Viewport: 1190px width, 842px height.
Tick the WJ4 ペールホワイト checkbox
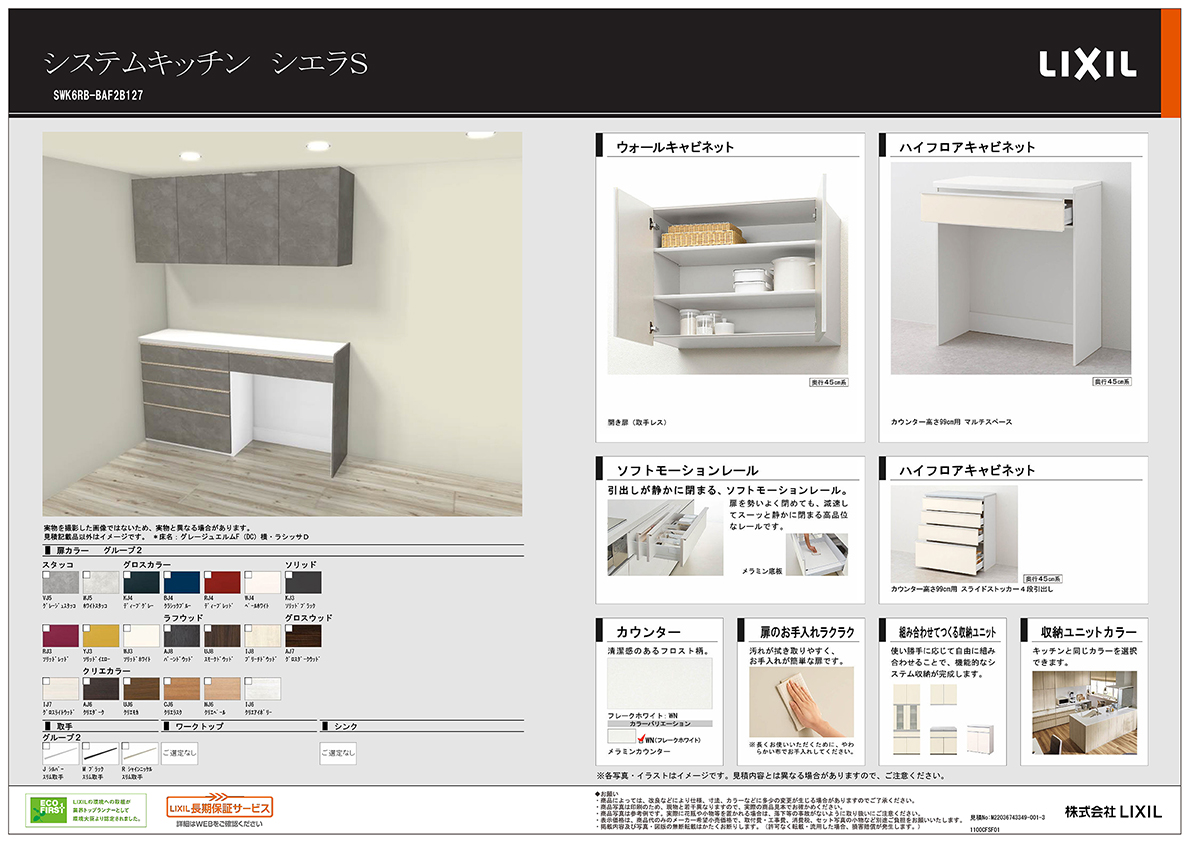pyautogui.click(x=249, y=576)
